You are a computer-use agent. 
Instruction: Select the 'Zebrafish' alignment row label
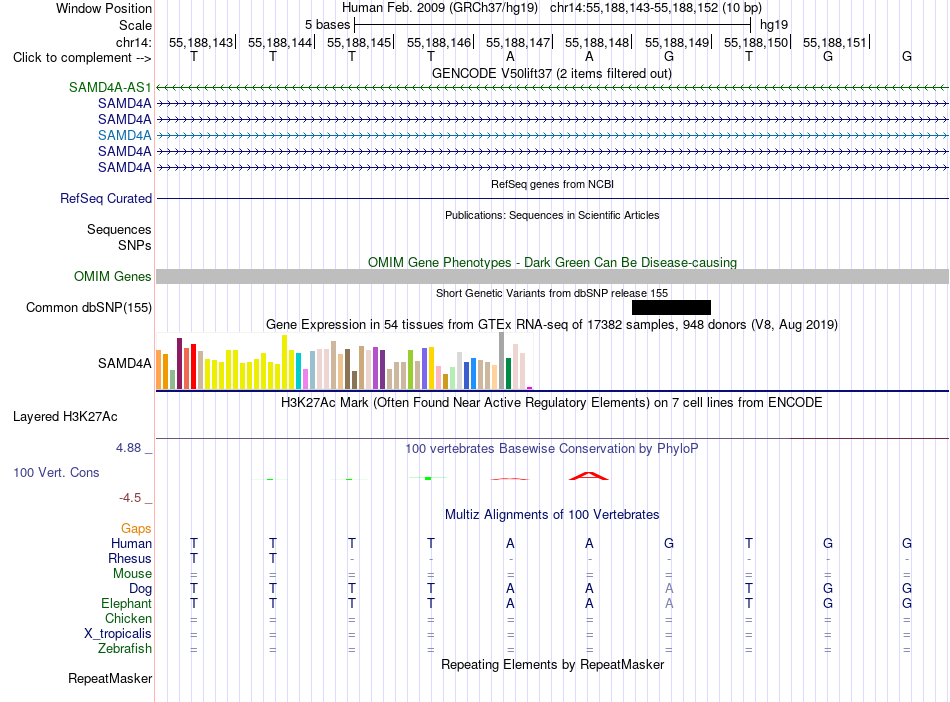pyautogui.click(x=124, y=648)
